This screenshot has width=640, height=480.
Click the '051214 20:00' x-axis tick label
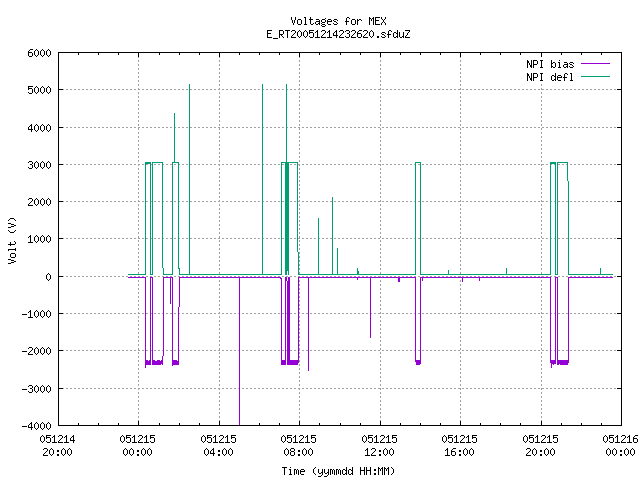58,446
